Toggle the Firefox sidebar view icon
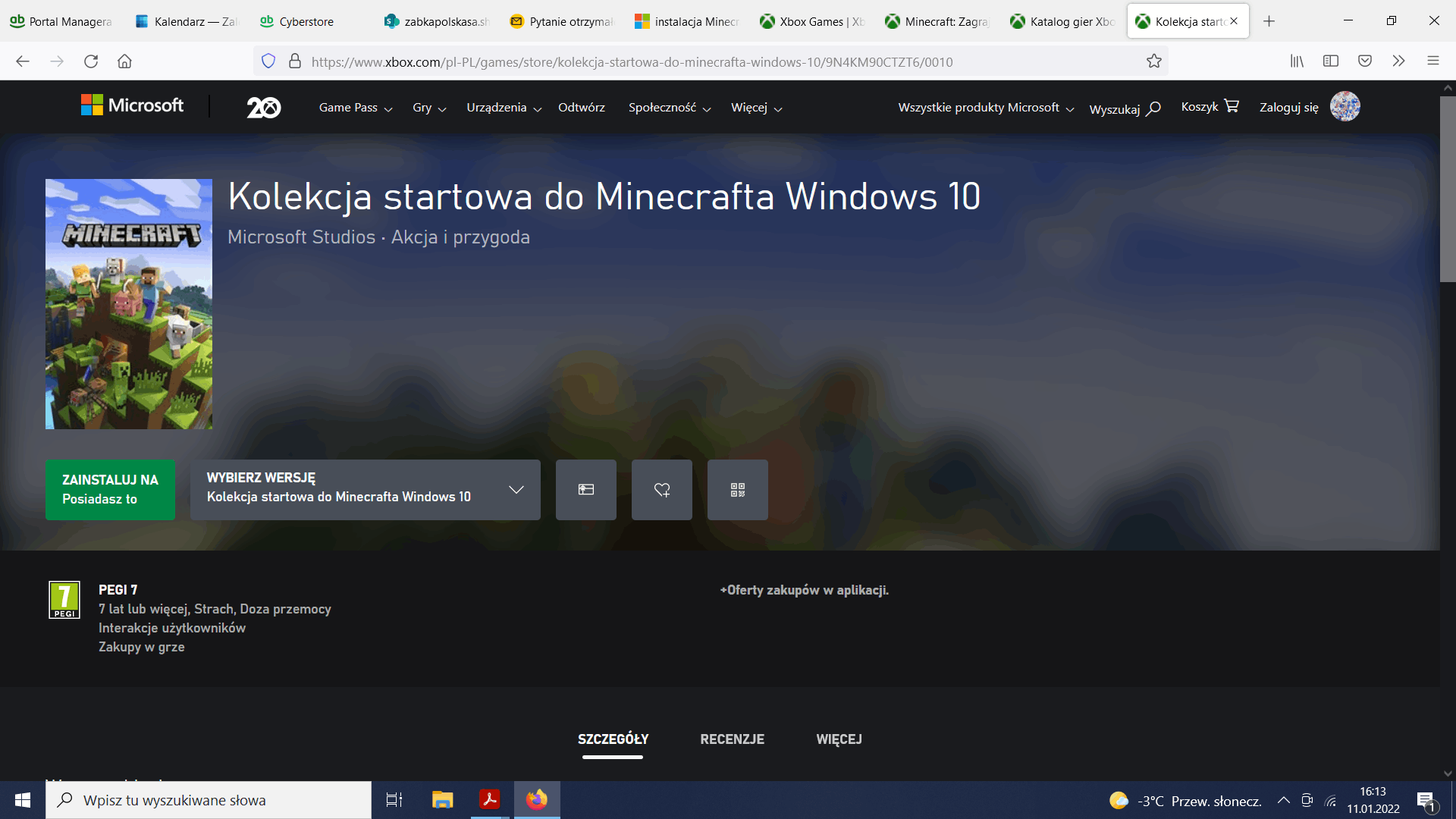1456x819 pixels. (1331, 61)
